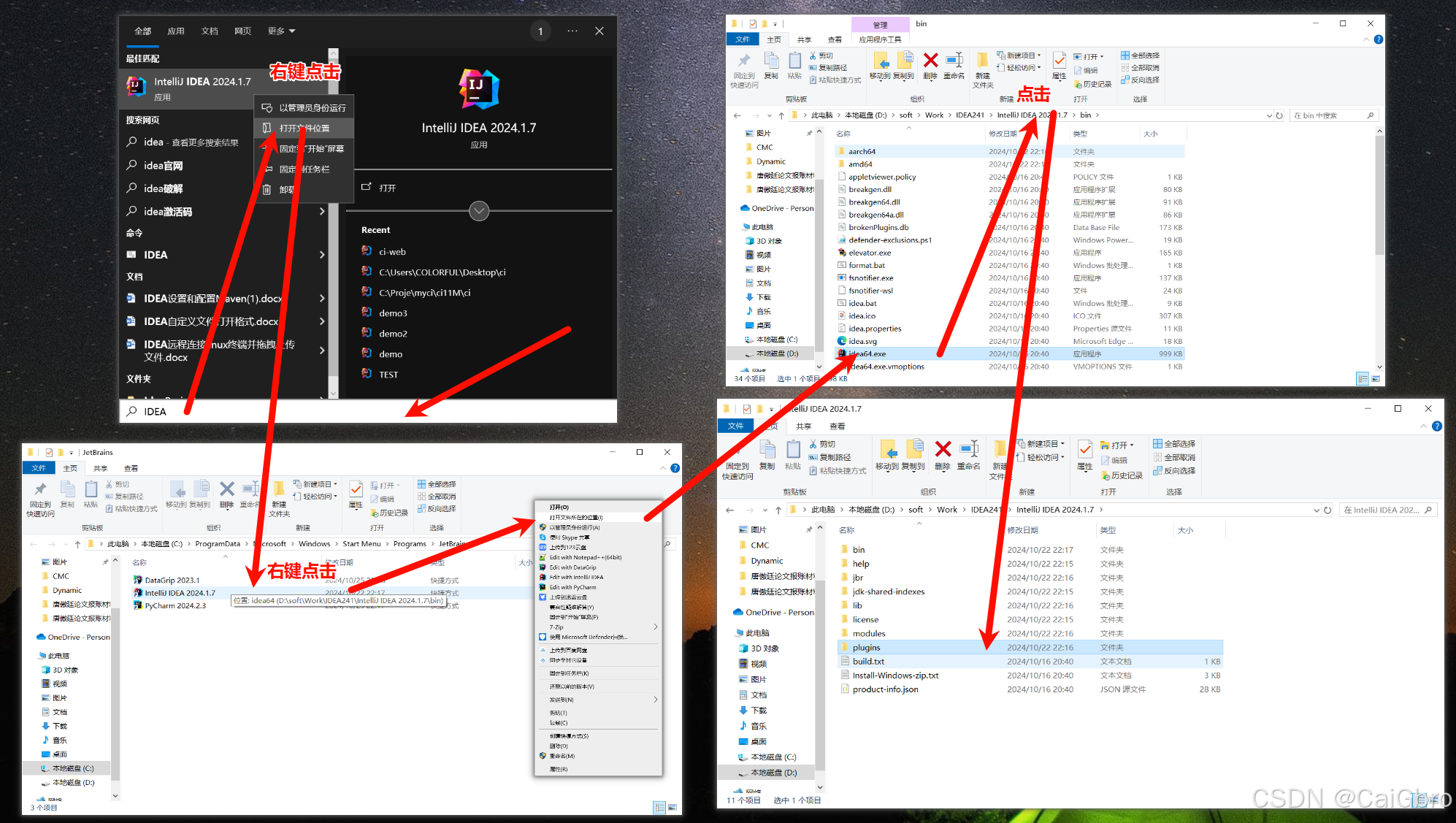Open address bar history dropdown in bin window
Viewport: 1456px width, 823px height.
(x=1269, y=115)
